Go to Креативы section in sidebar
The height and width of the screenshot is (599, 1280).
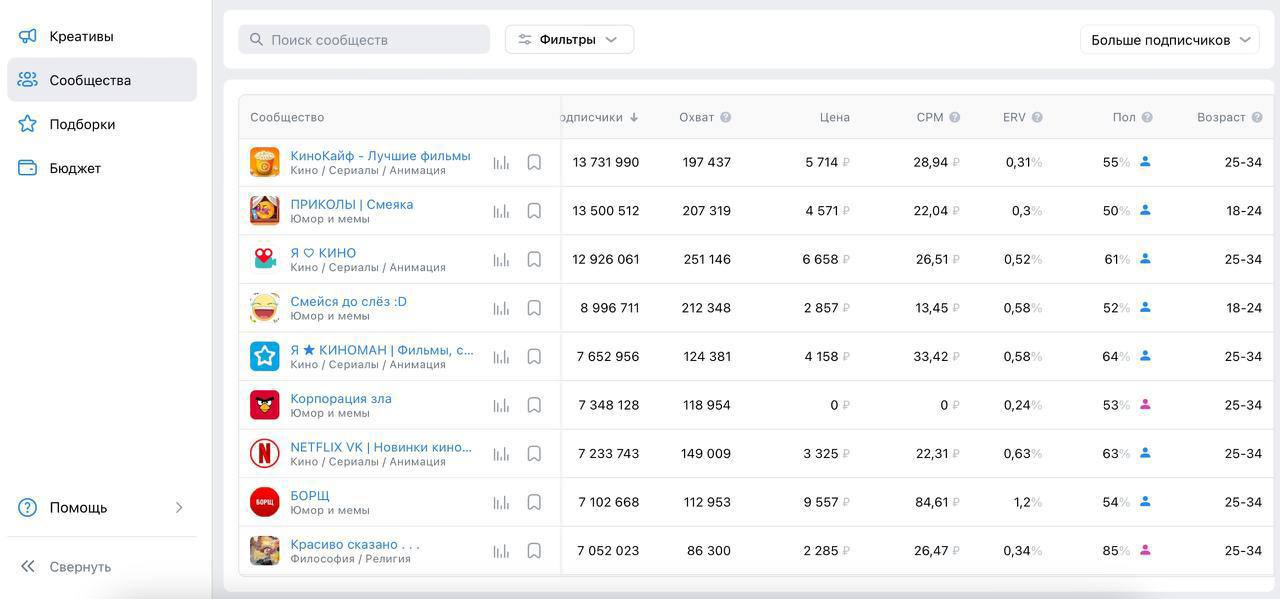[81, 36]
